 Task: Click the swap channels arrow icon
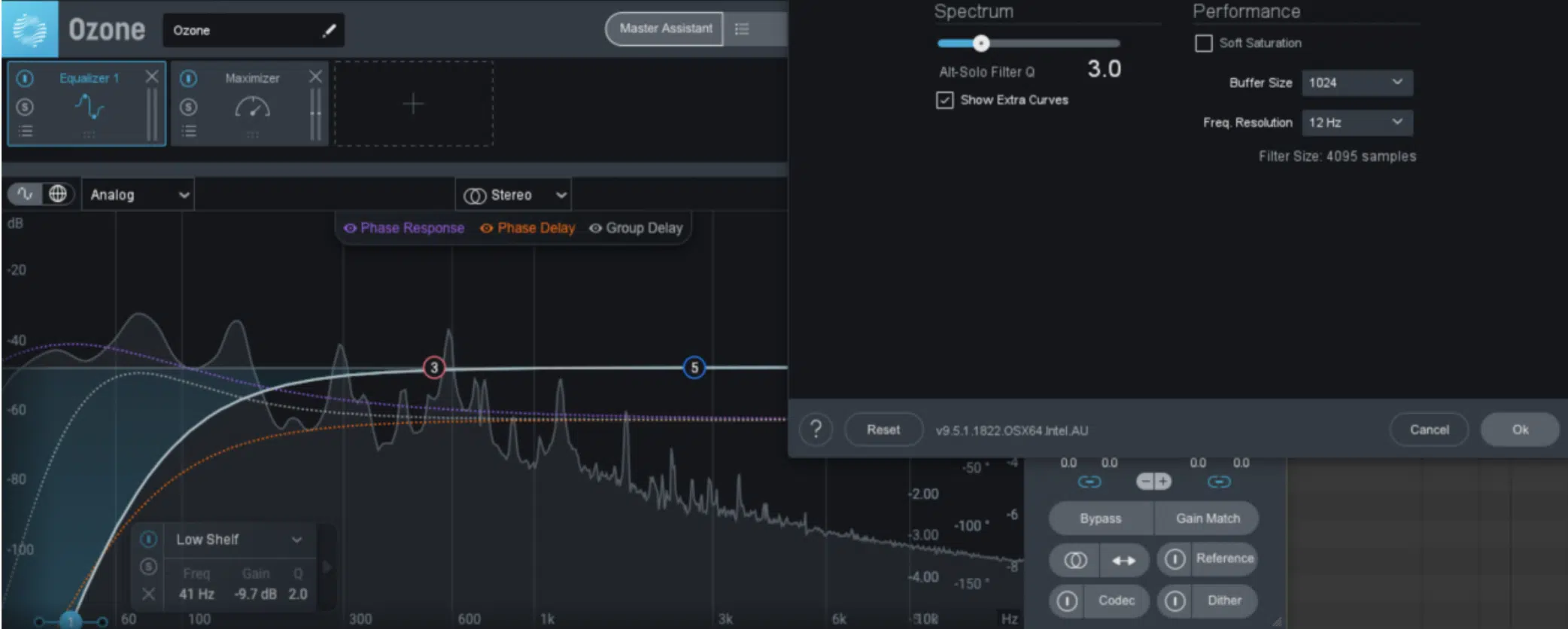pos(1124,560)
